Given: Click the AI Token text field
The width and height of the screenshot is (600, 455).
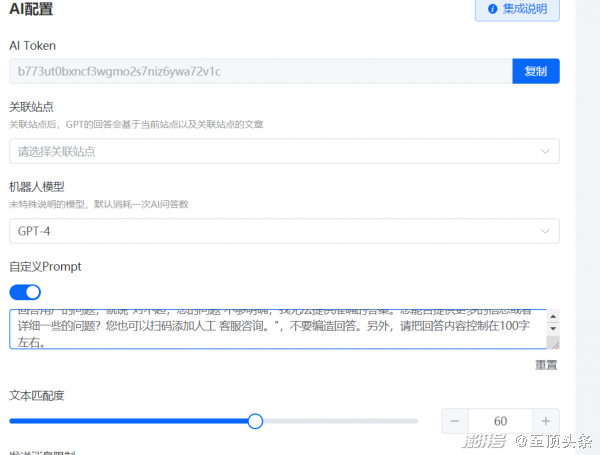Looking at the screenshot, I should [260, 72].
